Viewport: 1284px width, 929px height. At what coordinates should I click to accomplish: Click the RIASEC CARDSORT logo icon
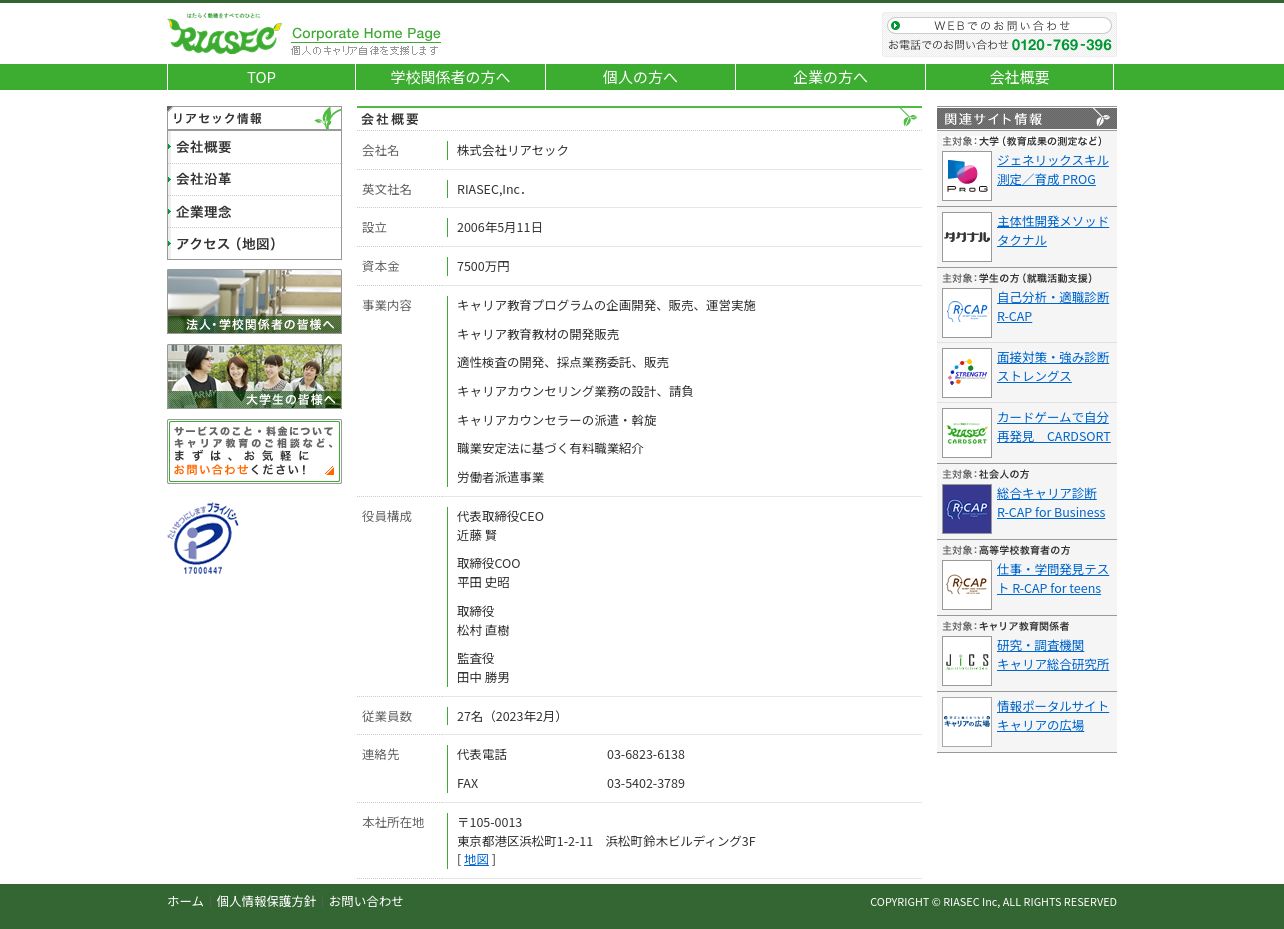(967, 433)
